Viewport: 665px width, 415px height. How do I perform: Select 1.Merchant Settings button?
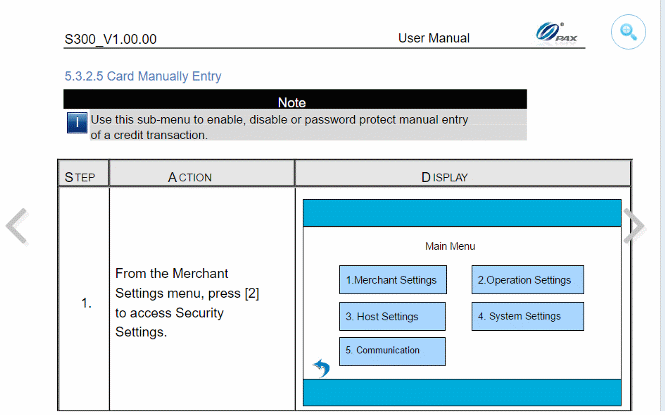(x=391, y=280)
